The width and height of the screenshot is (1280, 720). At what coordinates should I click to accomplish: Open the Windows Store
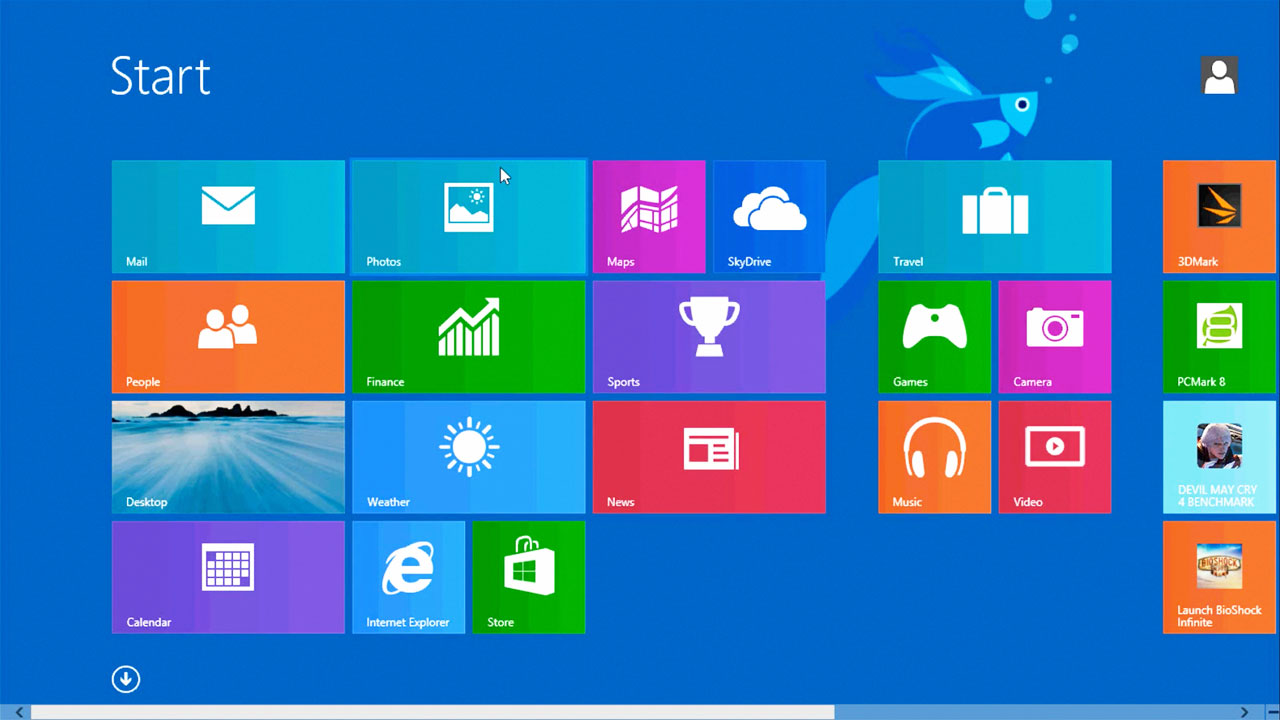[528, 577]
